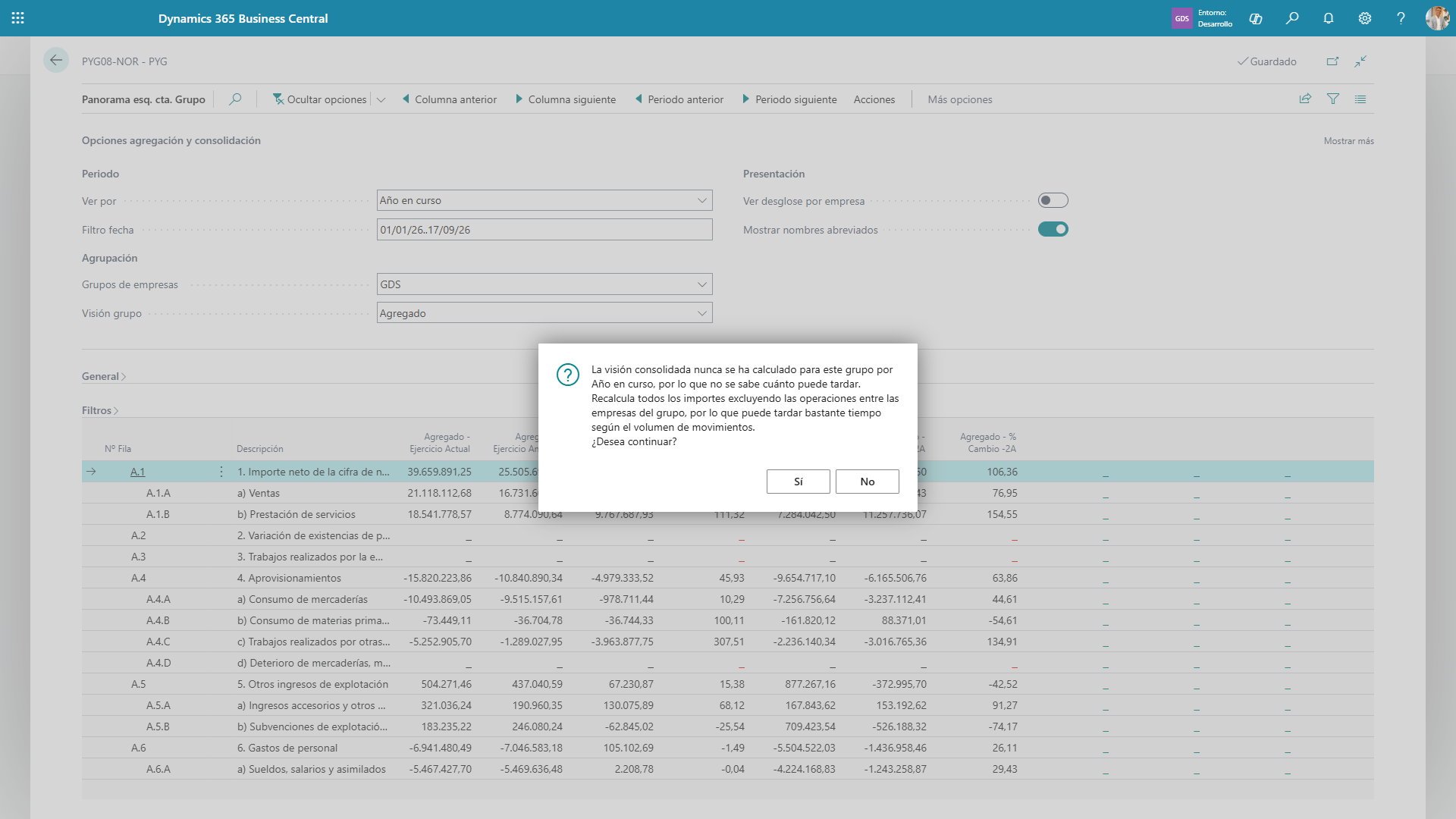The image size is (1456, 819).
Task: Open notifications bell icon
Action: (1329, 18)
